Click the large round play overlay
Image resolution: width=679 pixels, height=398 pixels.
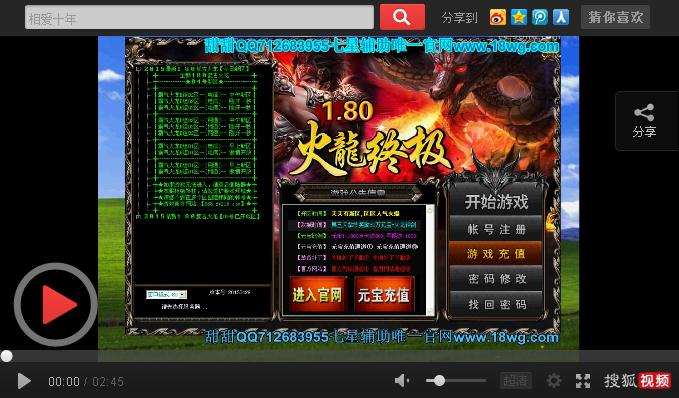pyautogui.click(x=55, y=304)
